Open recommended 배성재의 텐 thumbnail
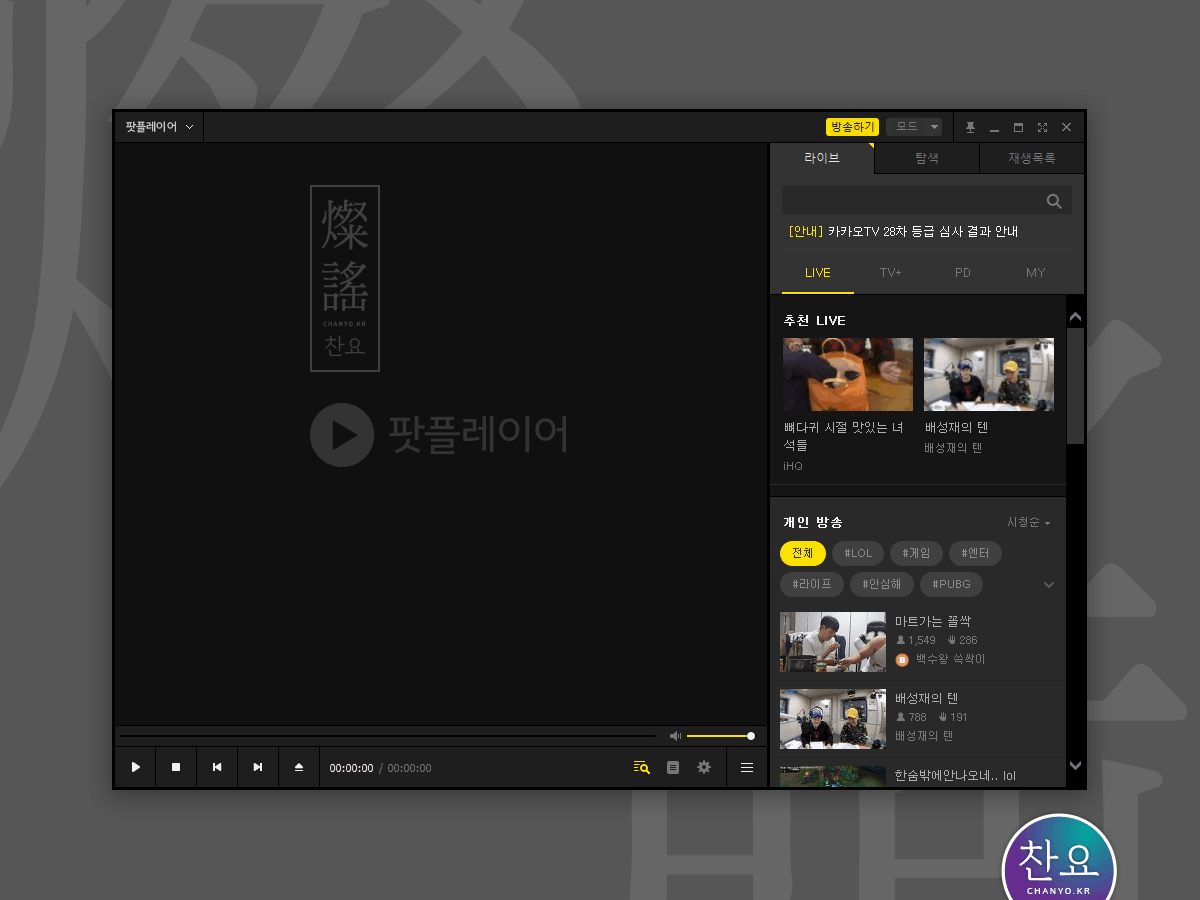The height and width of the screenshot is (900, 1200). [x=989, y=374]
